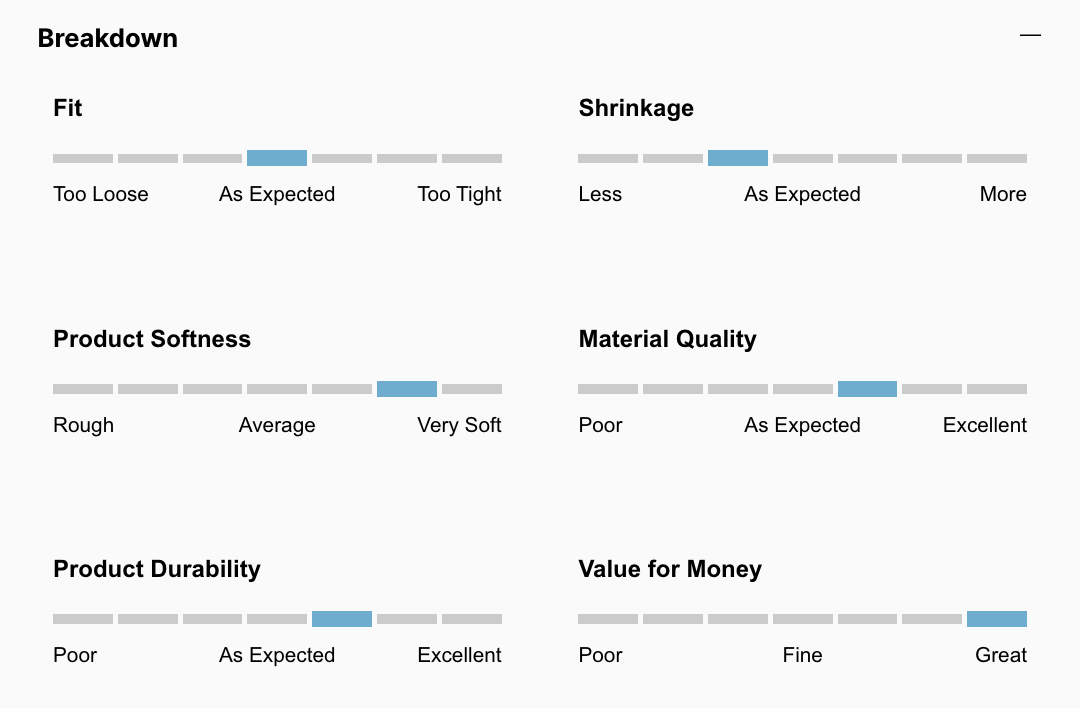The width and height of the screenshot is (1080, 708).
Task: Select the last Shrinkage bar segment
Action: [996, 158]
